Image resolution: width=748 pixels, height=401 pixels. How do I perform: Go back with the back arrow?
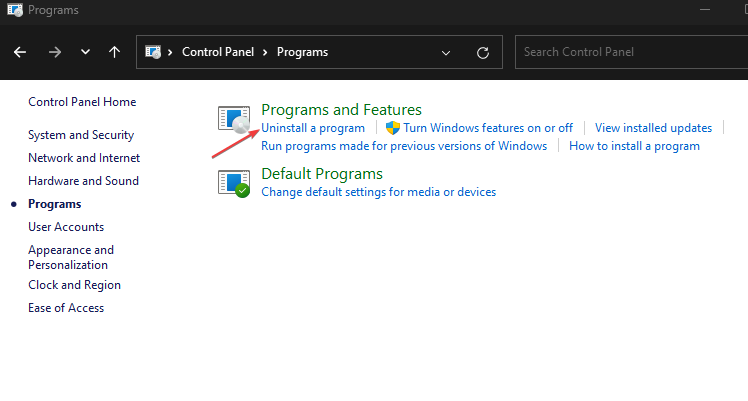click(x=20, y=52)
